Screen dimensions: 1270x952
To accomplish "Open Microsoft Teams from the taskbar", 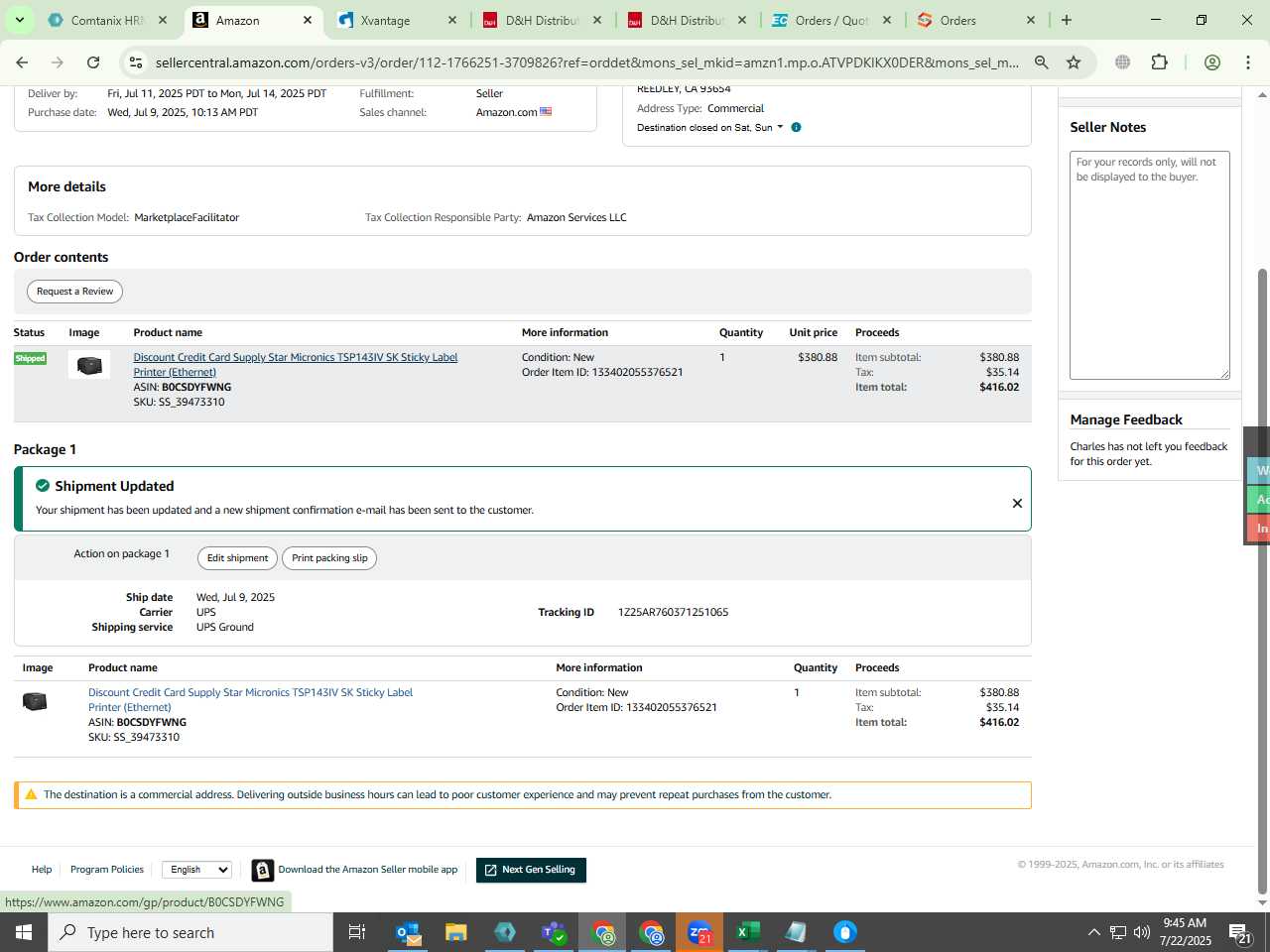I will point(554,932).
